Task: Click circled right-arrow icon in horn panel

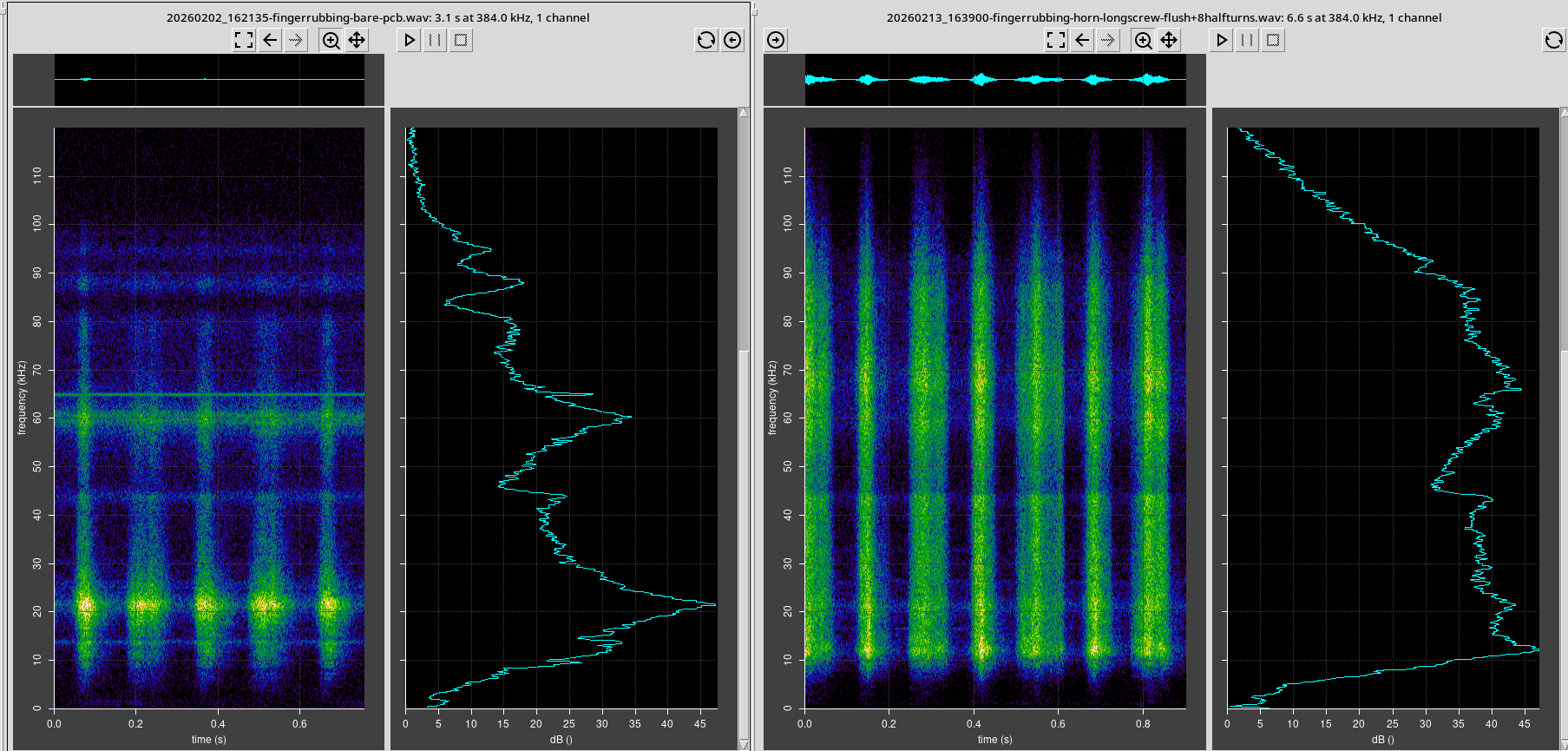Action: point(776,40)
